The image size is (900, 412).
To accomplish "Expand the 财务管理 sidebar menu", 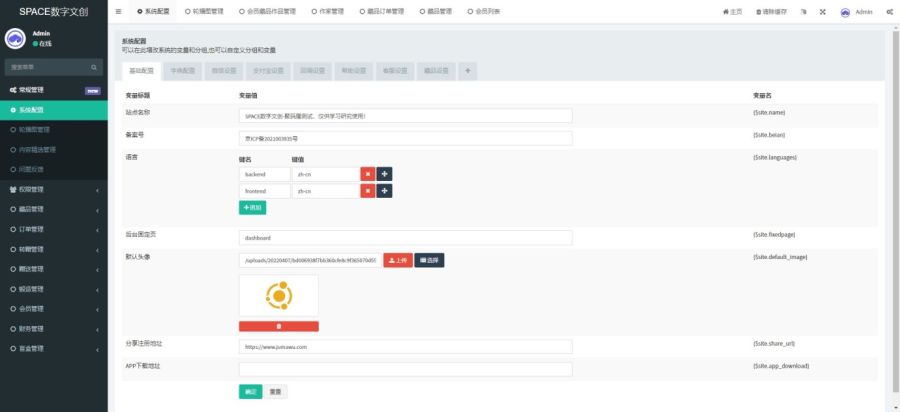I will pyautogui.click(x=53, y=328).
